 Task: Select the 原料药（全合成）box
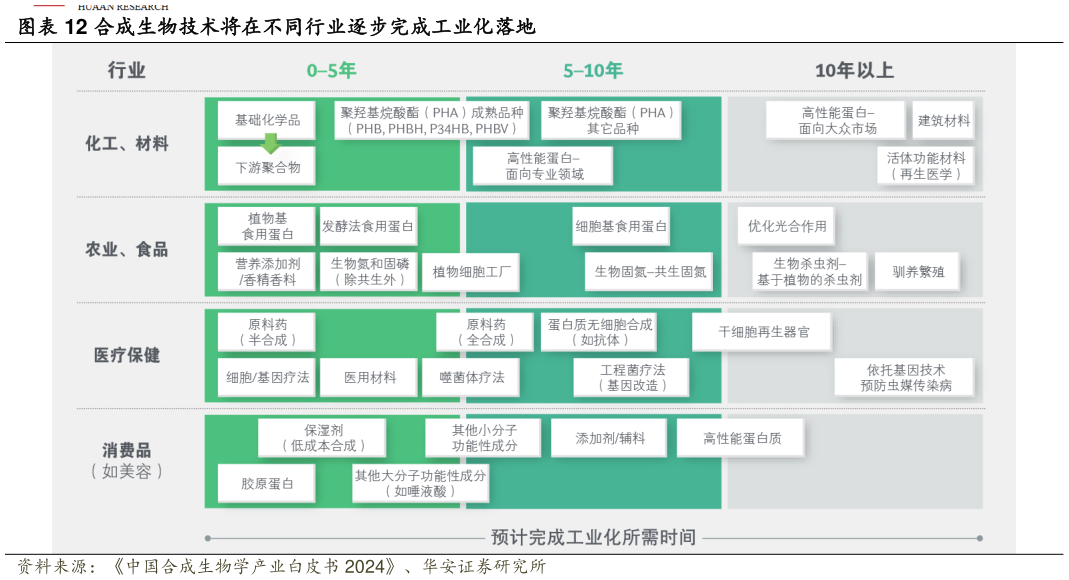(485, 332)
